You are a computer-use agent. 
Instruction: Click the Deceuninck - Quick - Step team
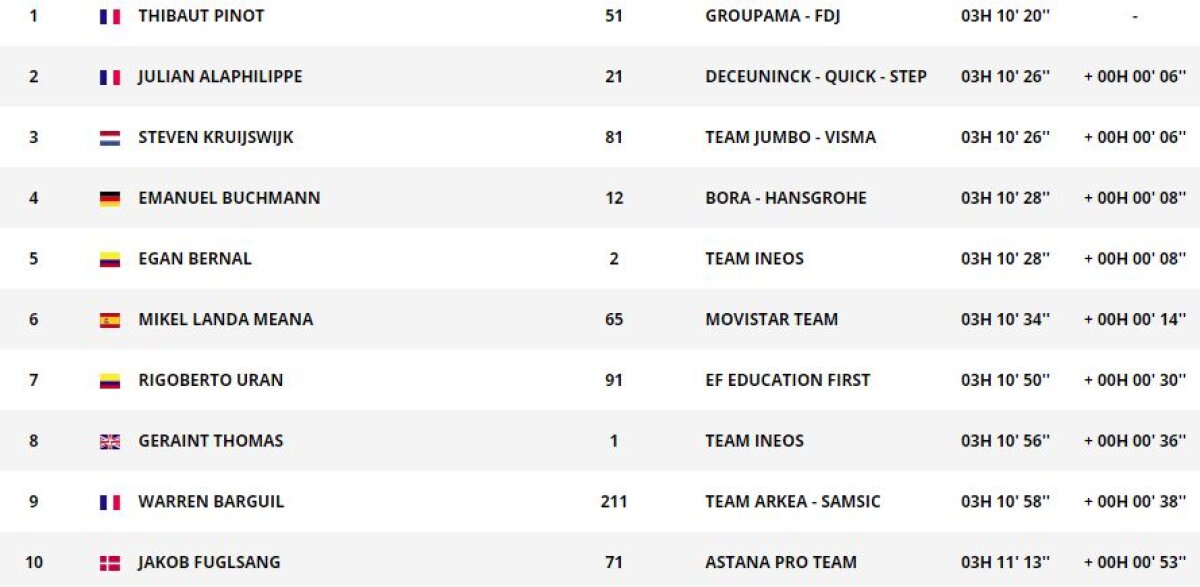[816, 77]
